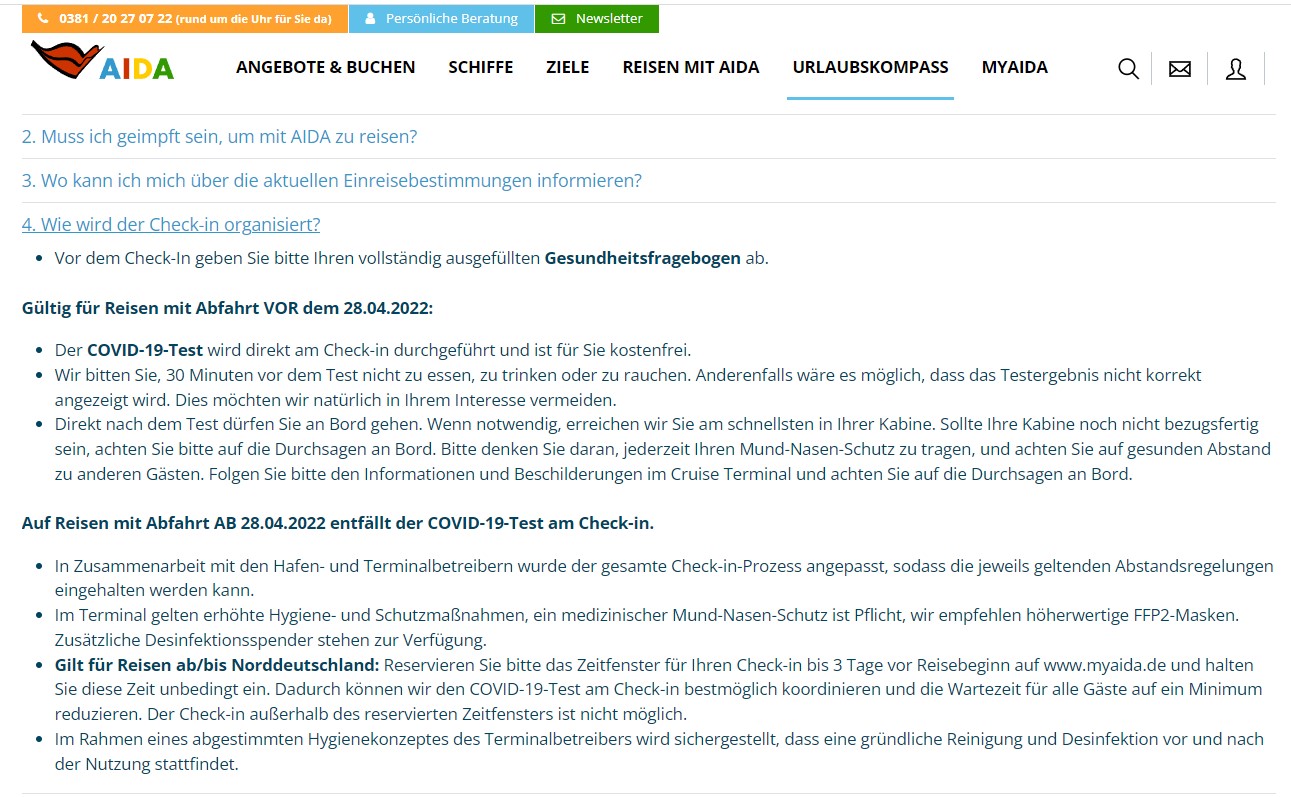The height and width of the screenshot is (797, 1291).
Task: Click the AIDA logo
Action: coord(102,62)
